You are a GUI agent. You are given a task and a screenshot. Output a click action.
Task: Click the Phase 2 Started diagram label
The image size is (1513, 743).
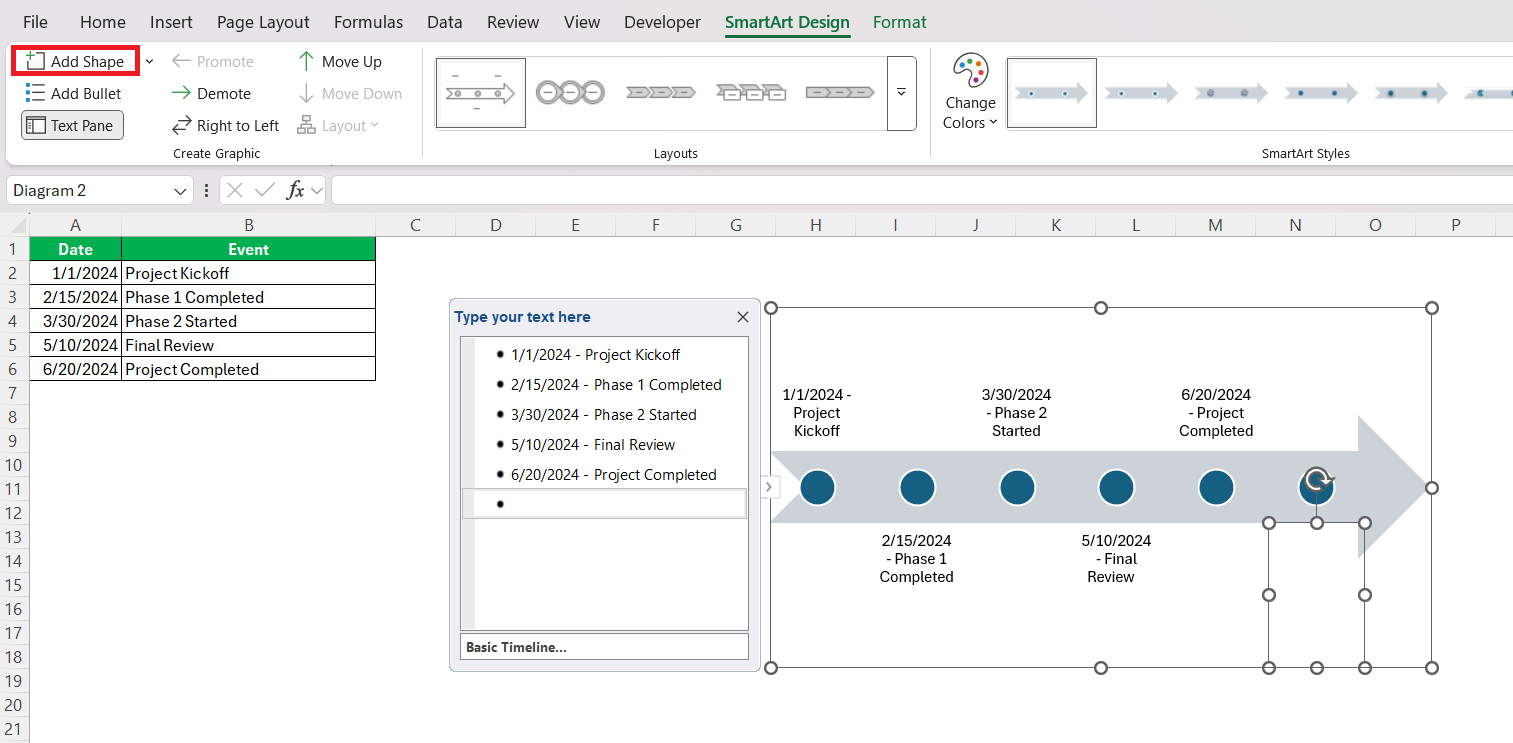point(1016,412)
